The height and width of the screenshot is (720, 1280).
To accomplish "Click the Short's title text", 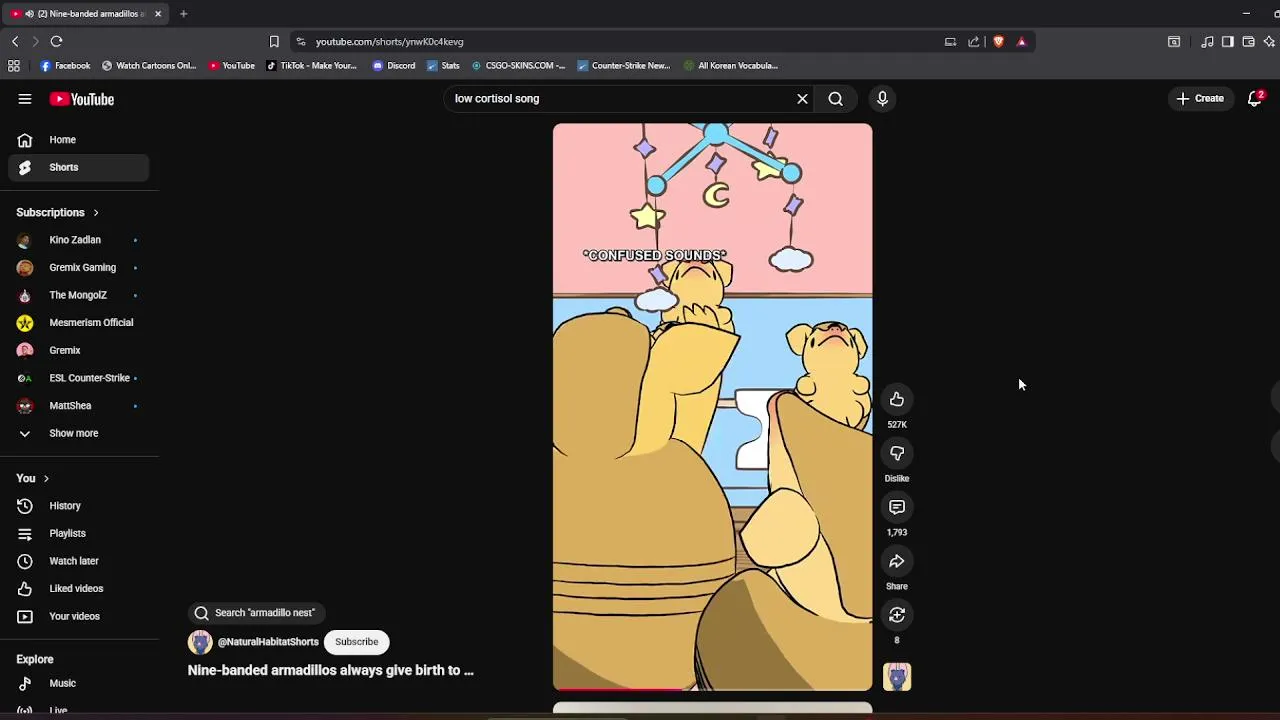I will [x=331, y=671].
